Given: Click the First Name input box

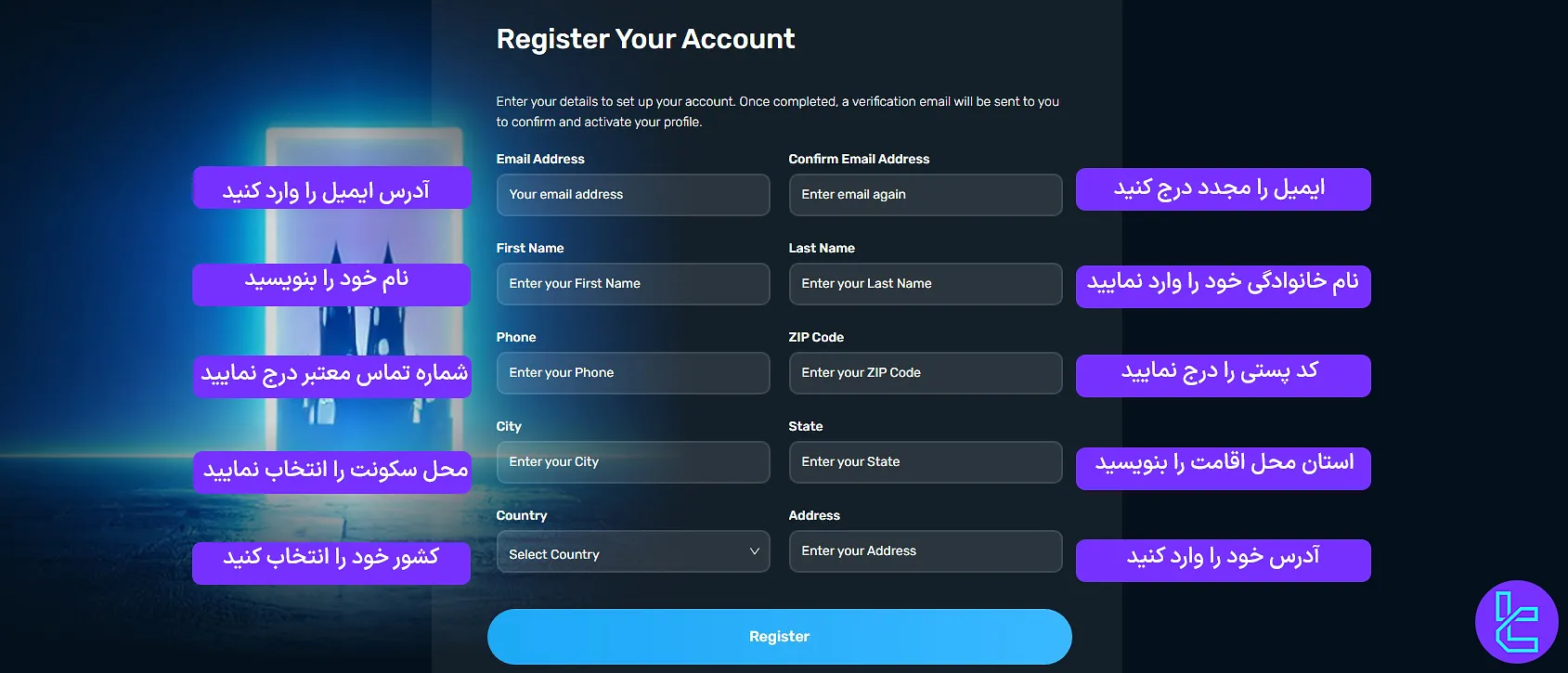Looking at the screenshot, I should tap(632, 283).
